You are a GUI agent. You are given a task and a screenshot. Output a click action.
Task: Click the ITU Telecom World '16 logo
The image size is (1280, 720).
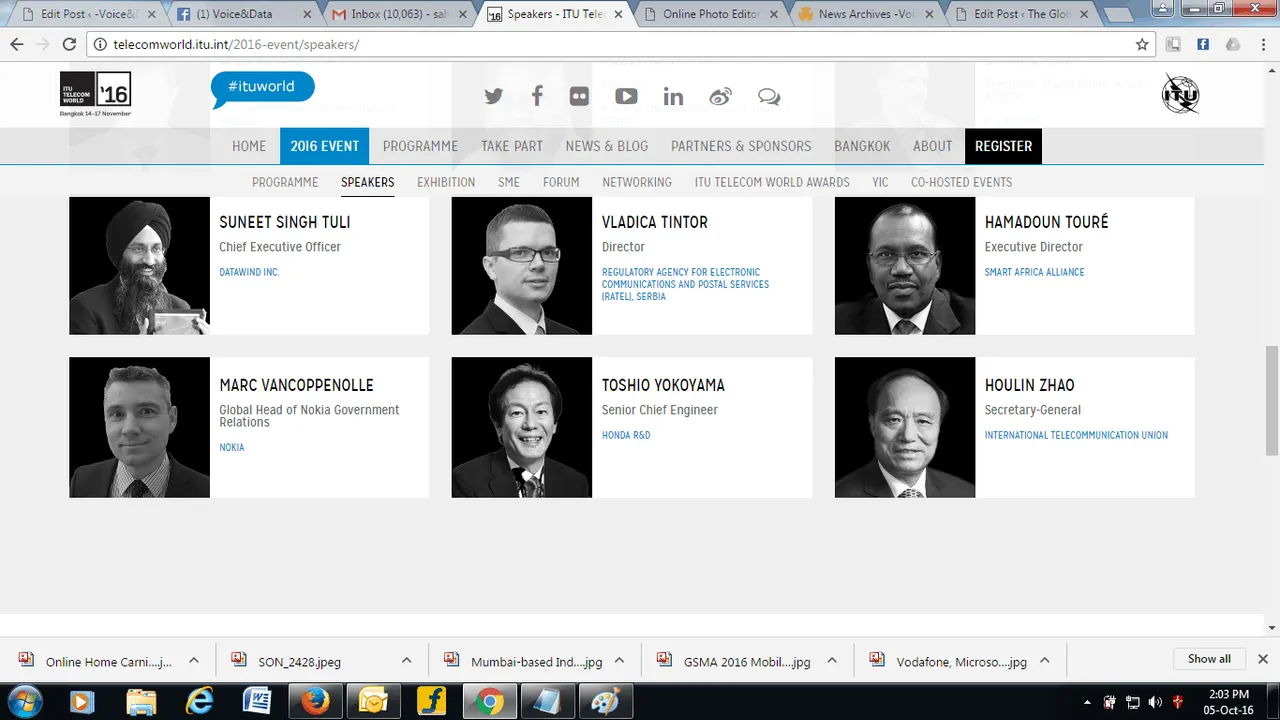click(95, 95)
